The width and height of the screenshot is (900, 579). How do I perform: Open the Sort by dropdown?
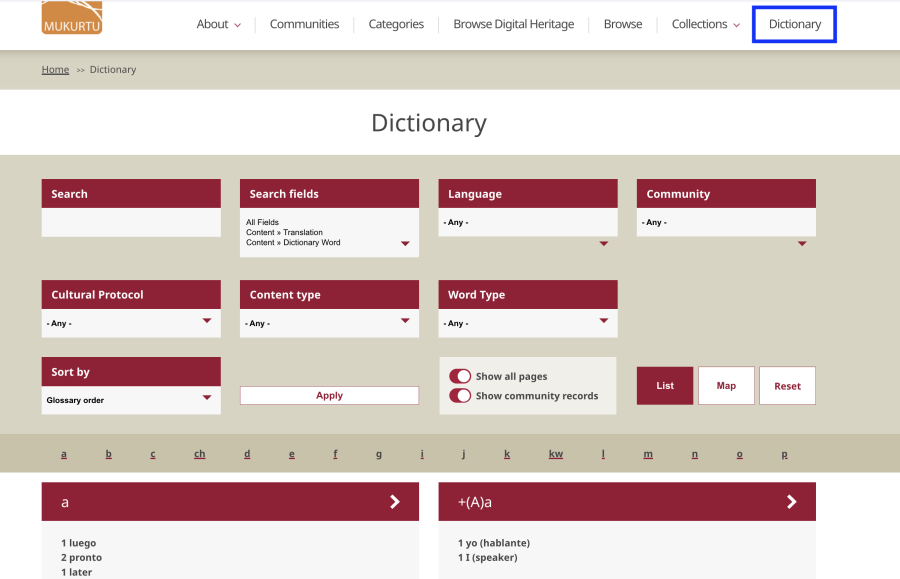point(131,400)
